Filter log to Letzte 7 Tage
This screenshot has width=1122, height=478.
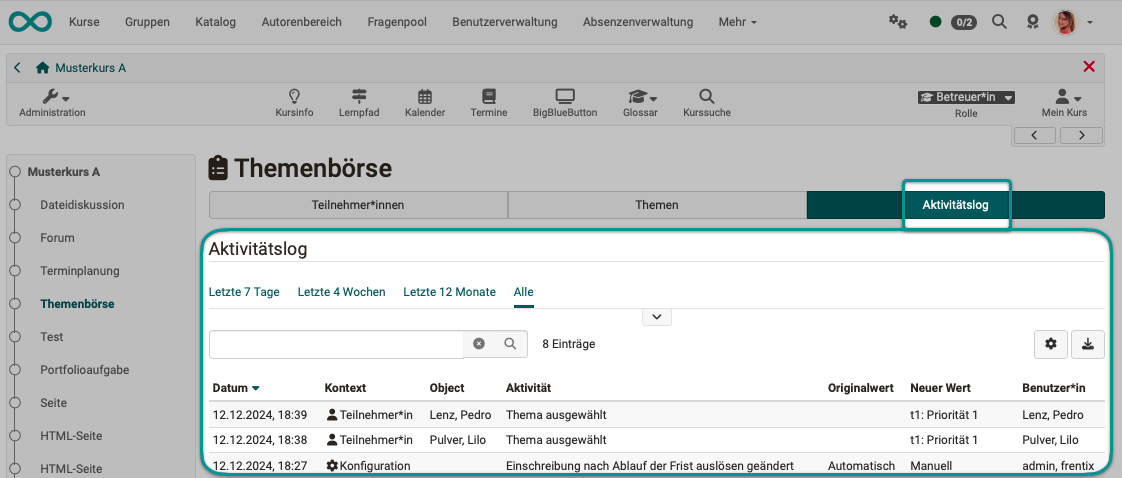coord(244,292)
